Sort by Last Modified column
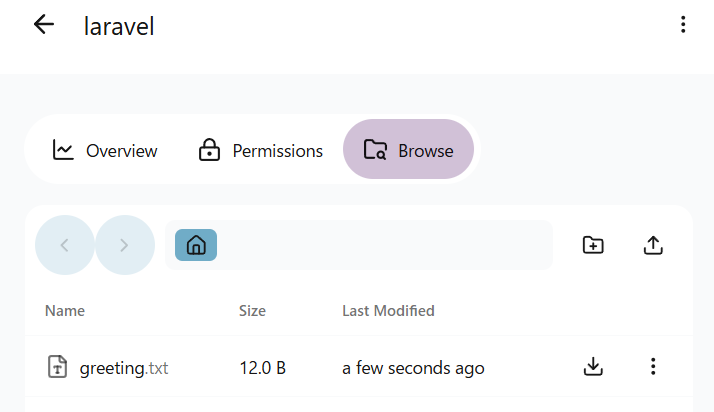Screen dimensions: 714x412 pos(388,311)
